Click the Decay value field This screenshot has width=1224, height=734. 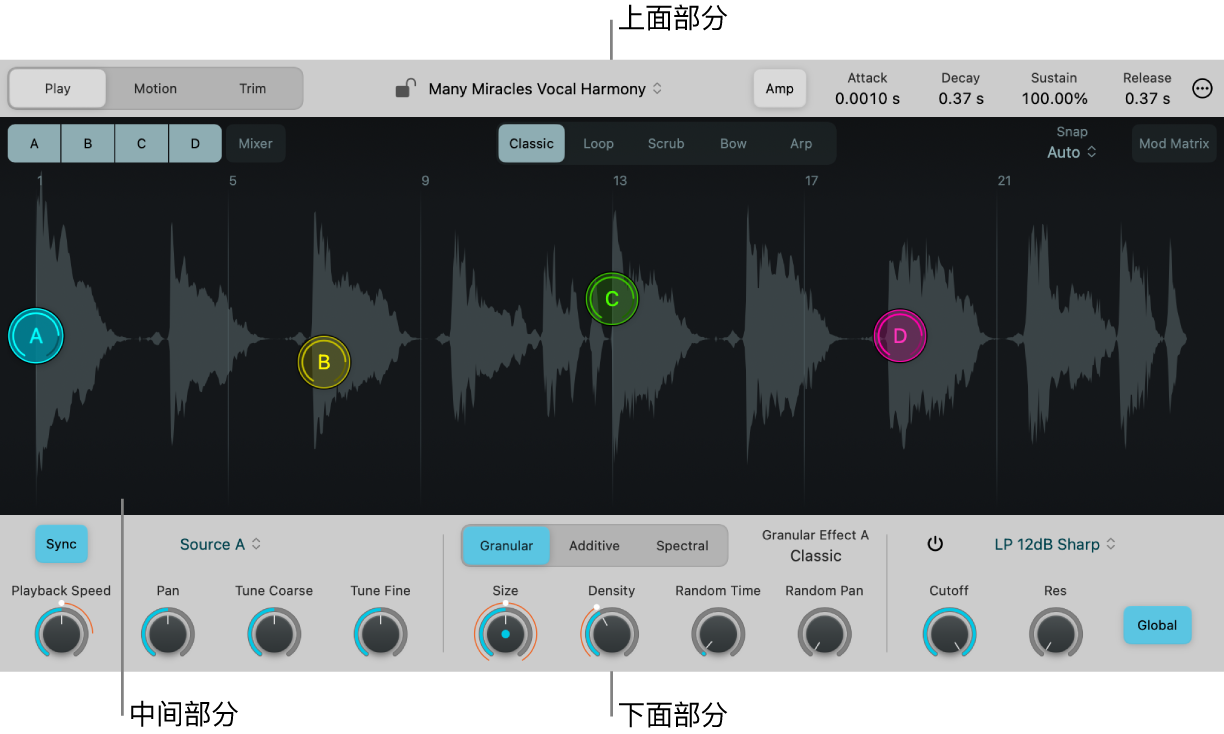pyautogui.click(x=961, y=99)
